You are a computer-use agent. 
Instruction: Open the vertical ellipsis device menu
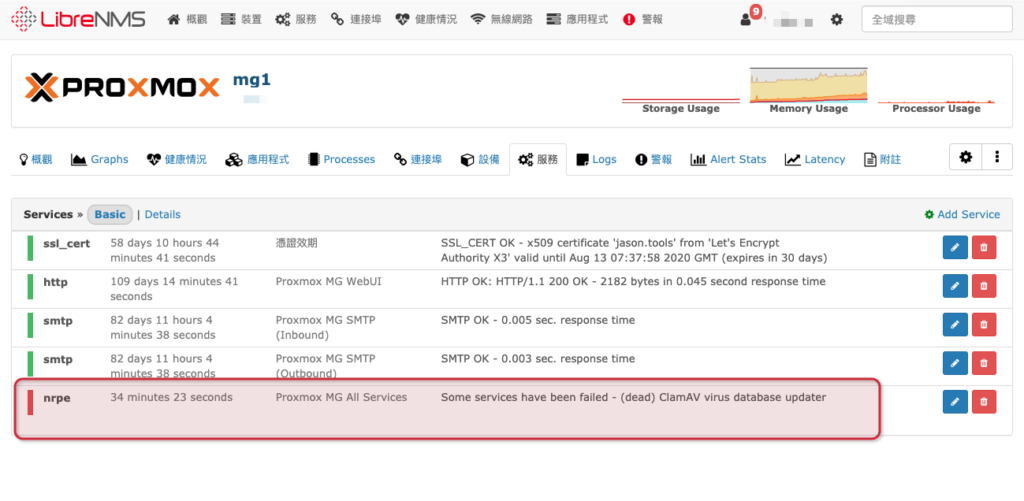997,157
